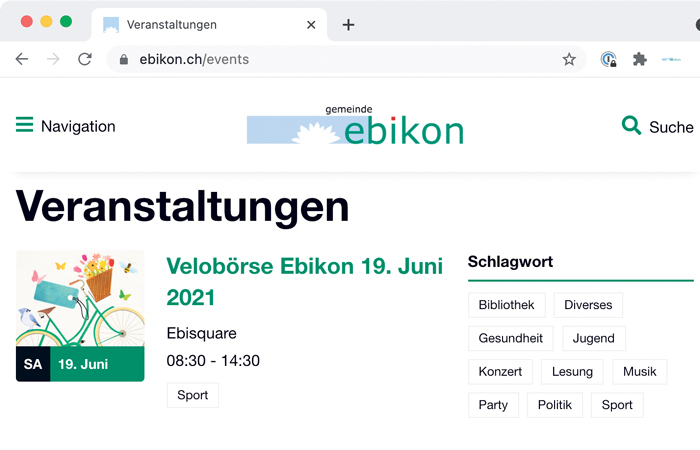Filter by the Gesundheit tag
Viewport: 700px width, 450px height.
pyautogui.click(x=511, y=338)
